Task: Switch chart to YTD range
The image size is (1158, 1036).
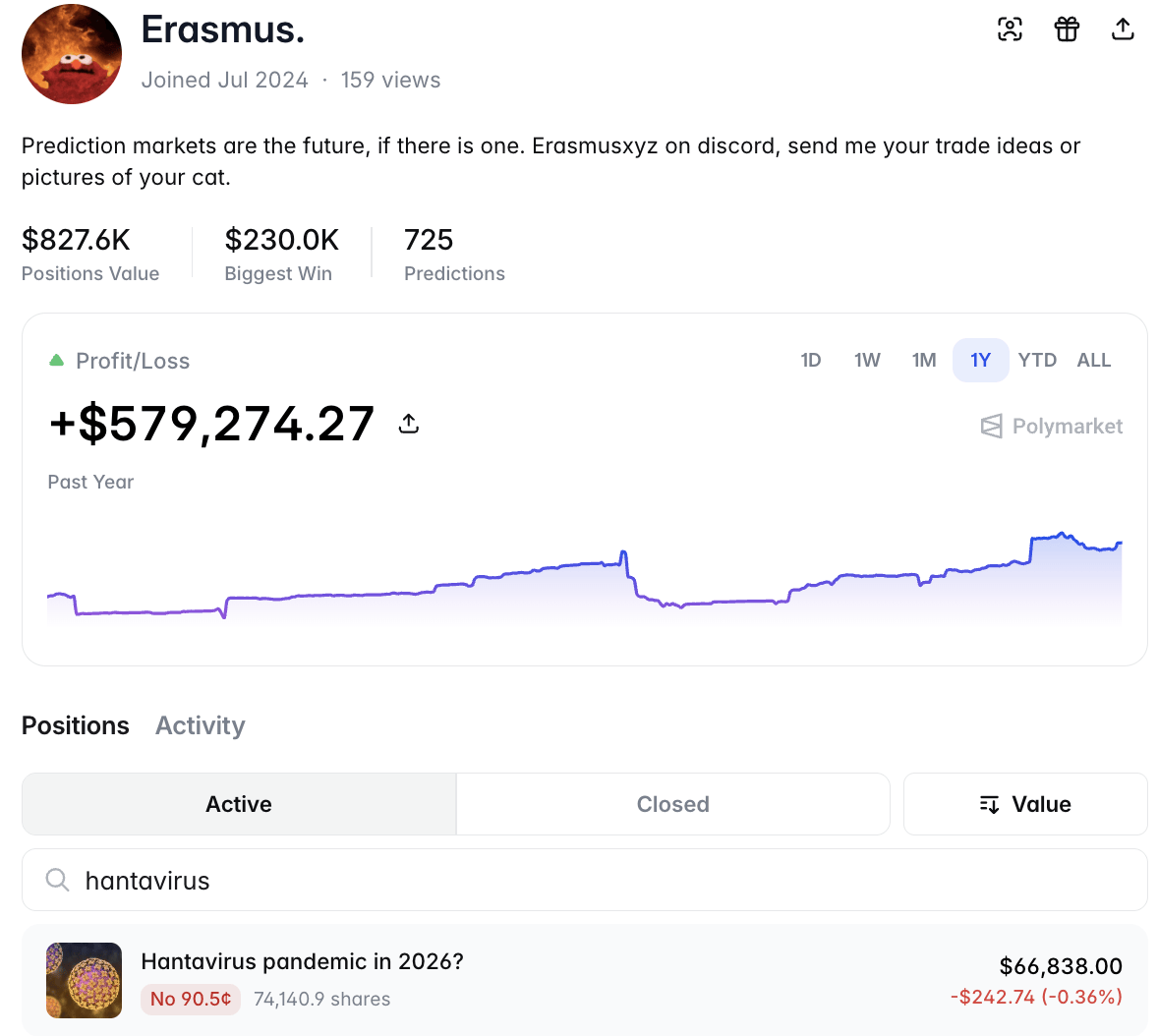Action: click(1037, 361)
